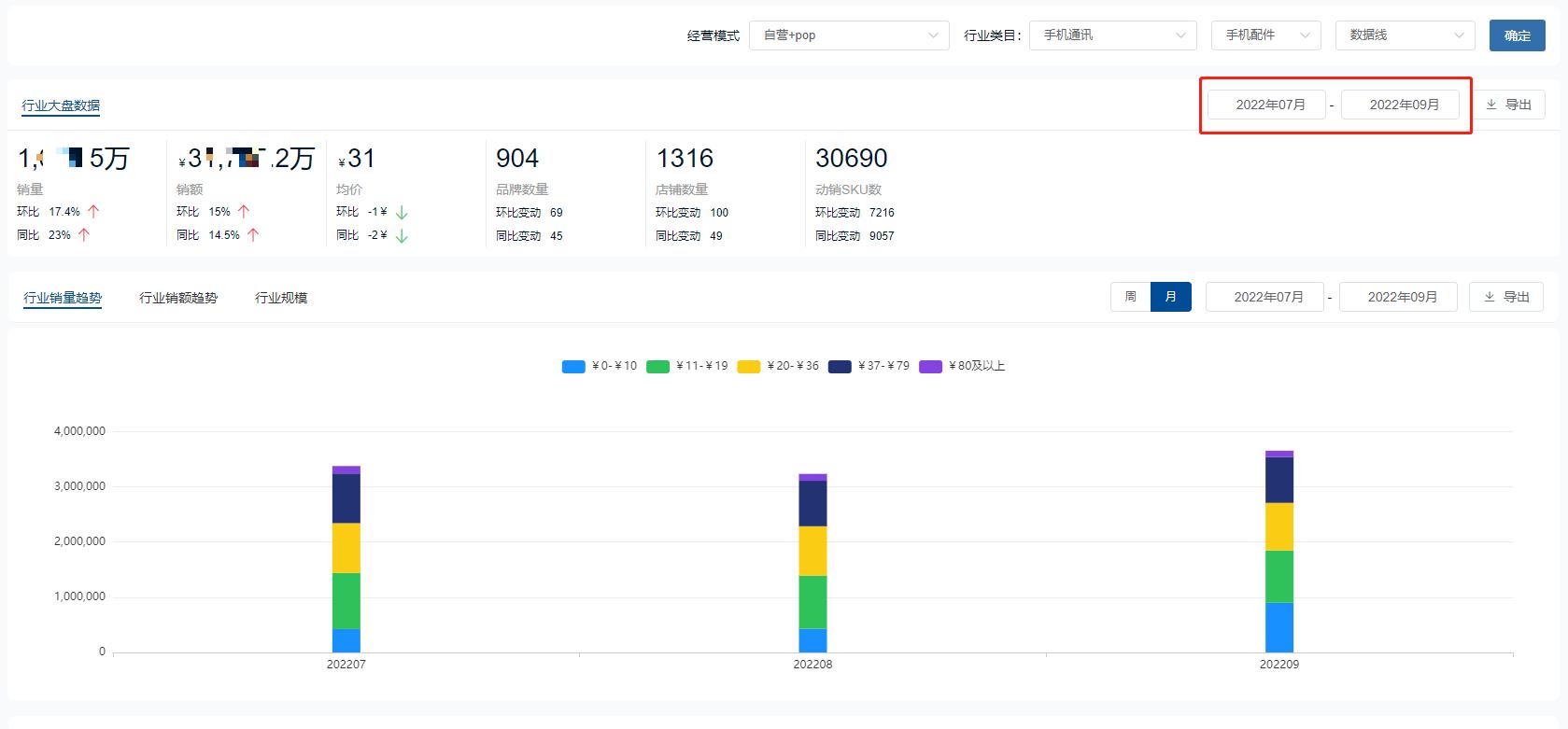
Task: Click the red up arrow next to 销额 同比 14.5%
Action: pyautogui.click(x=253, y=235)
